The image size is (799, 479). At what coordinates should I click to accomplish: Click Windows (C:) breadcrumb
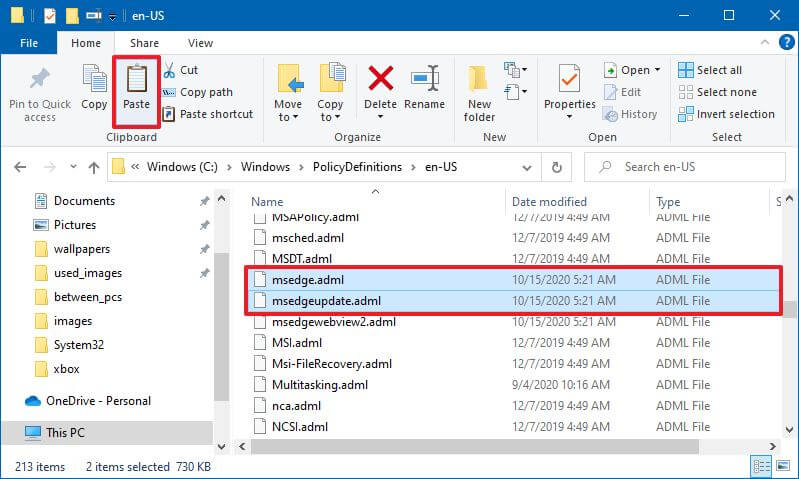tap(182, 167)
